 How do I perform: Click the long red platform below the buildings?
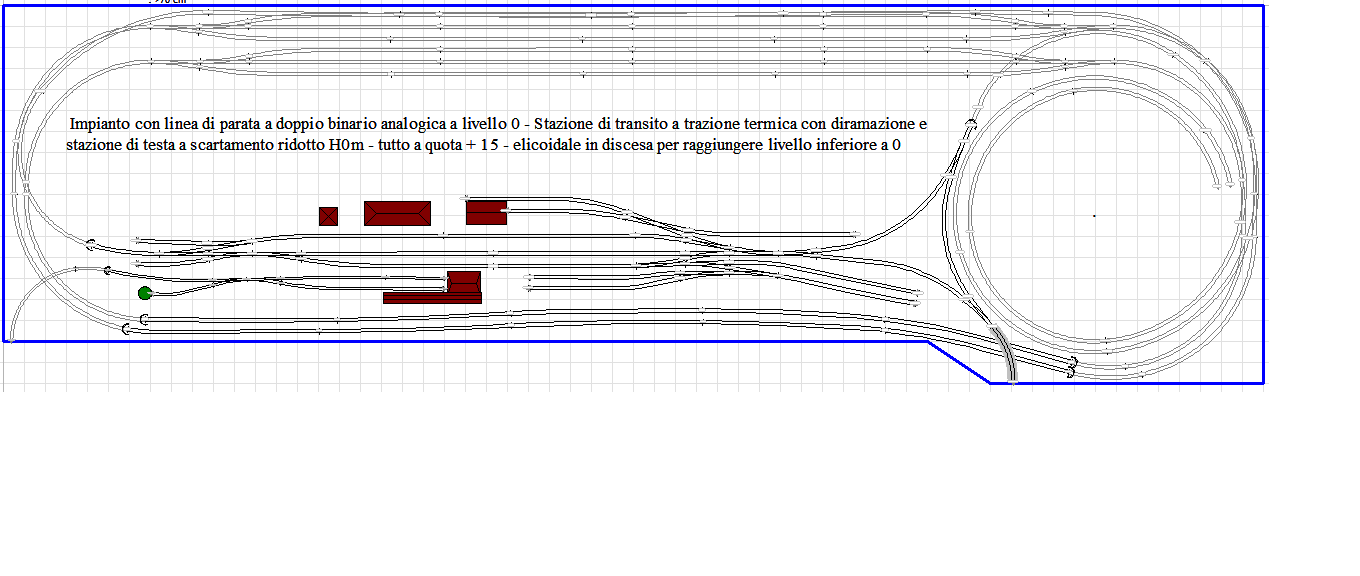pos(430,297)
